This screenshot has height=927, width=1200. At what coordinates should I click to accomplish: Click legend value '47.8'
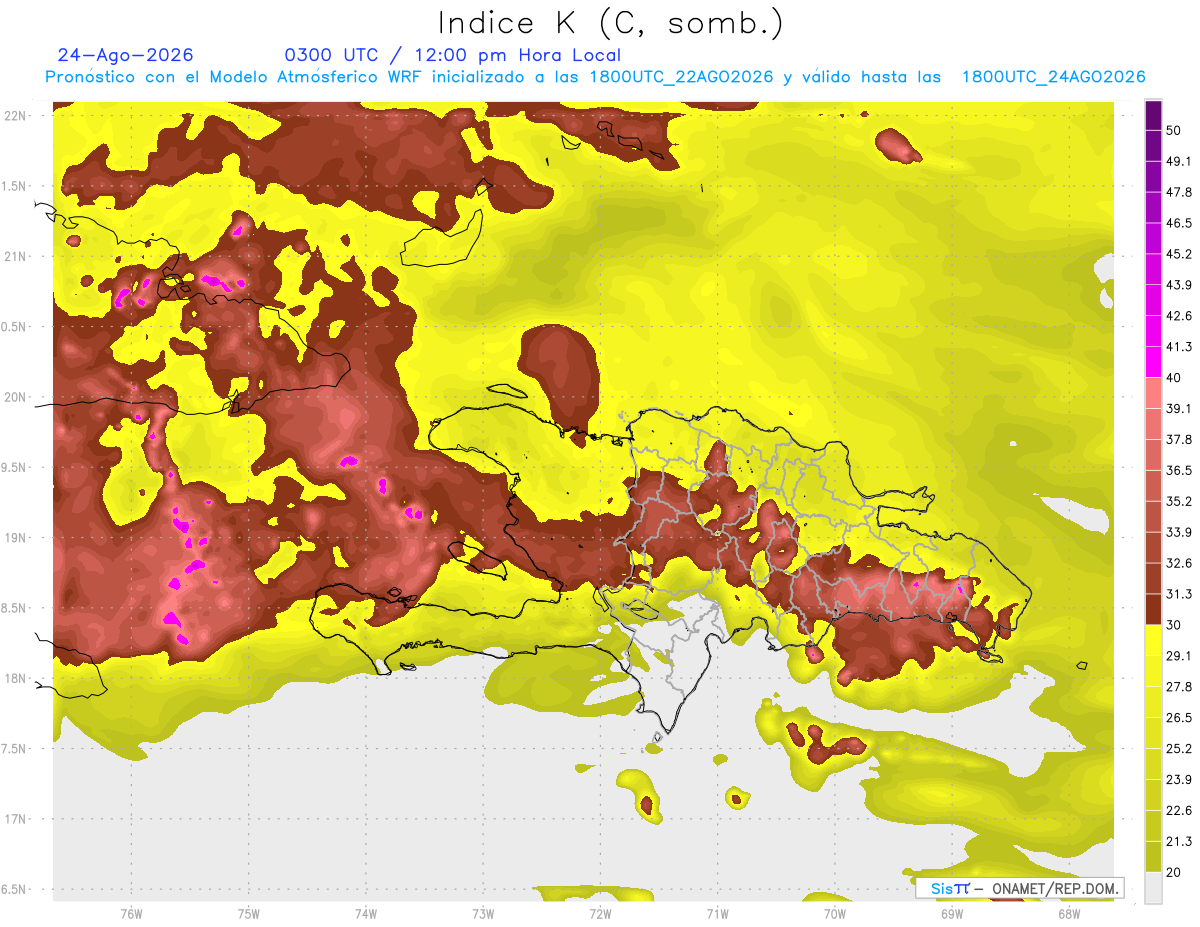[x=1177, y=192]
